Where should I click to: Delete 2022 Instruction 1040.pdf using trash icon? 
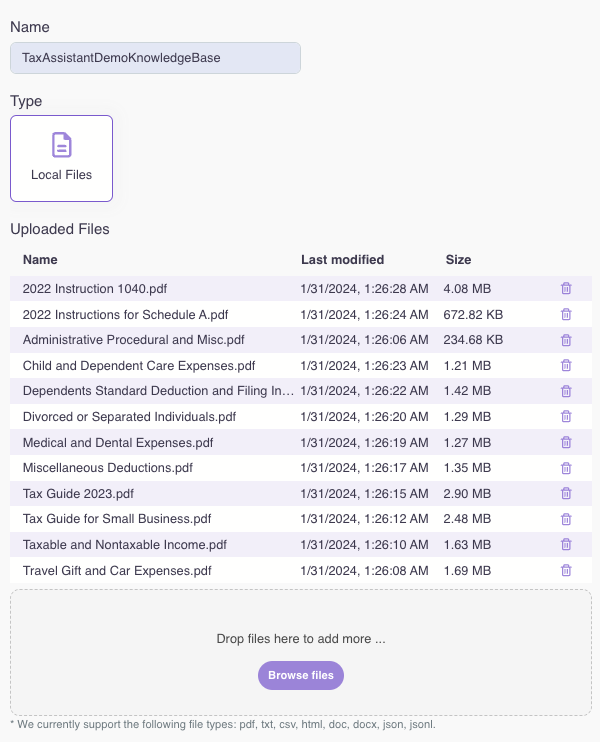click(566, 289)
